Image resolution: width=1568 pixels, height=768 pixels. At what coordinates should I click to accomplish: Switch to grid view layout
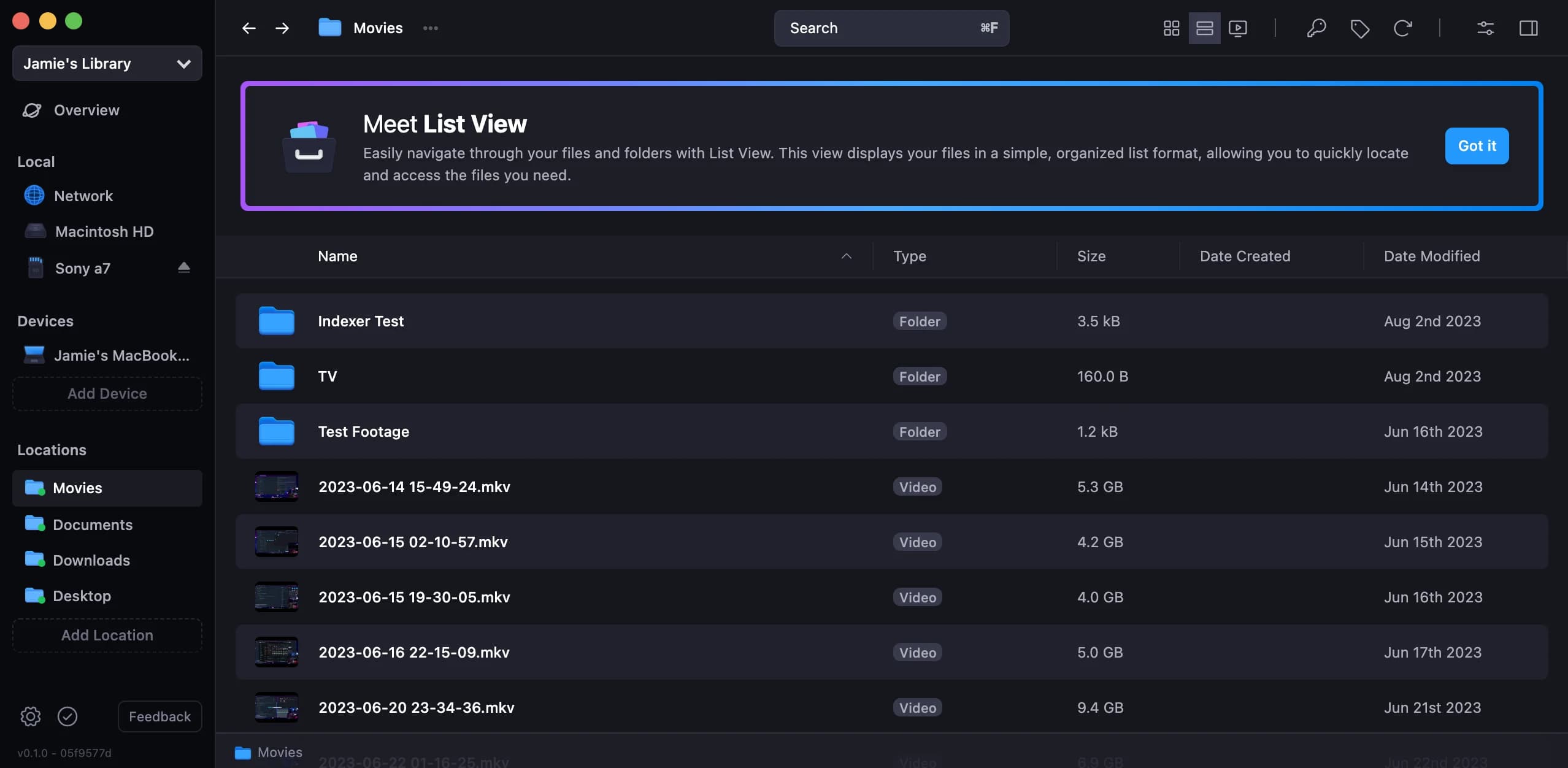1171,28
